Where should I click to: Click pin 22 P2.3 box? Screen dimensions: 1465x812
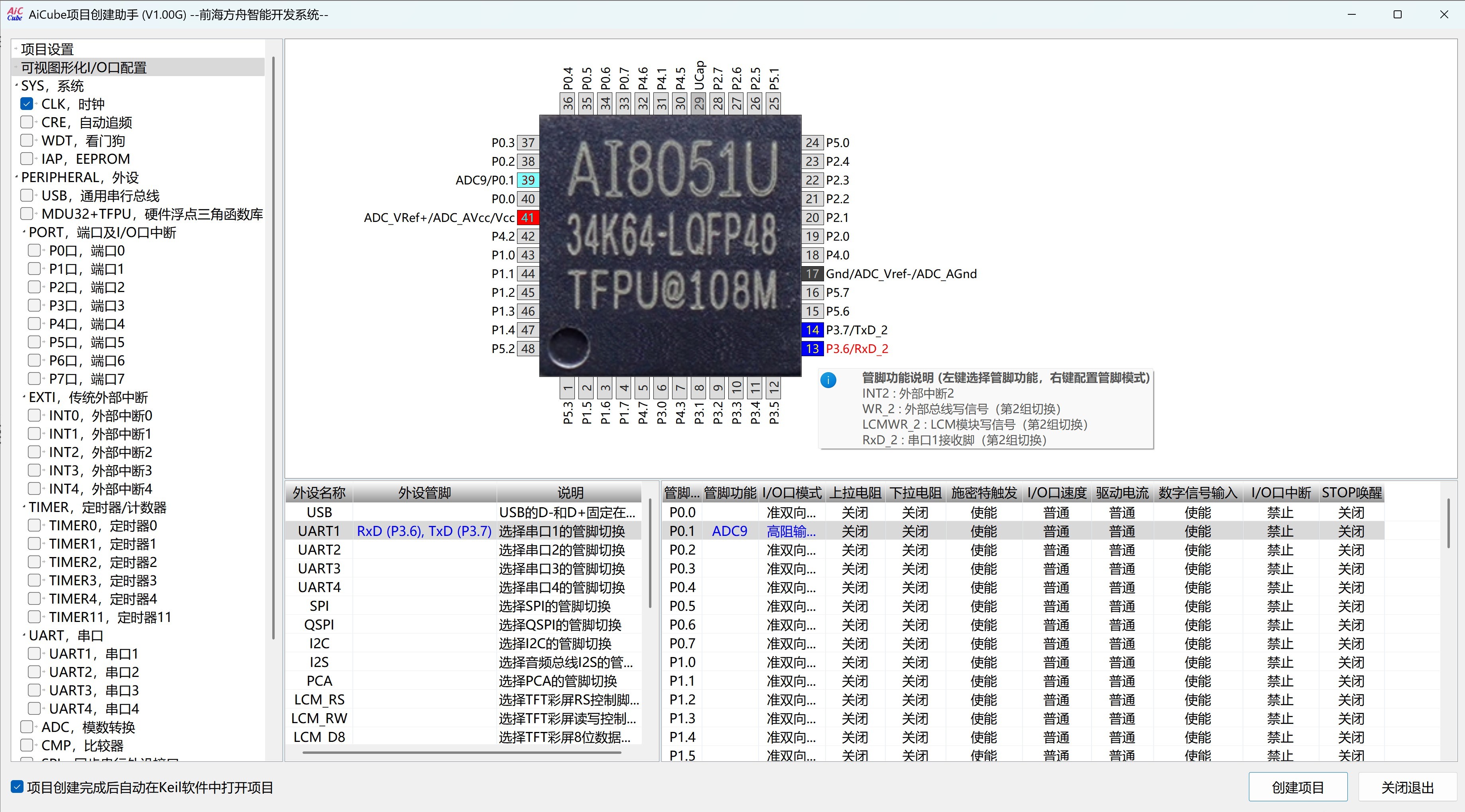(x=812, y=180)
